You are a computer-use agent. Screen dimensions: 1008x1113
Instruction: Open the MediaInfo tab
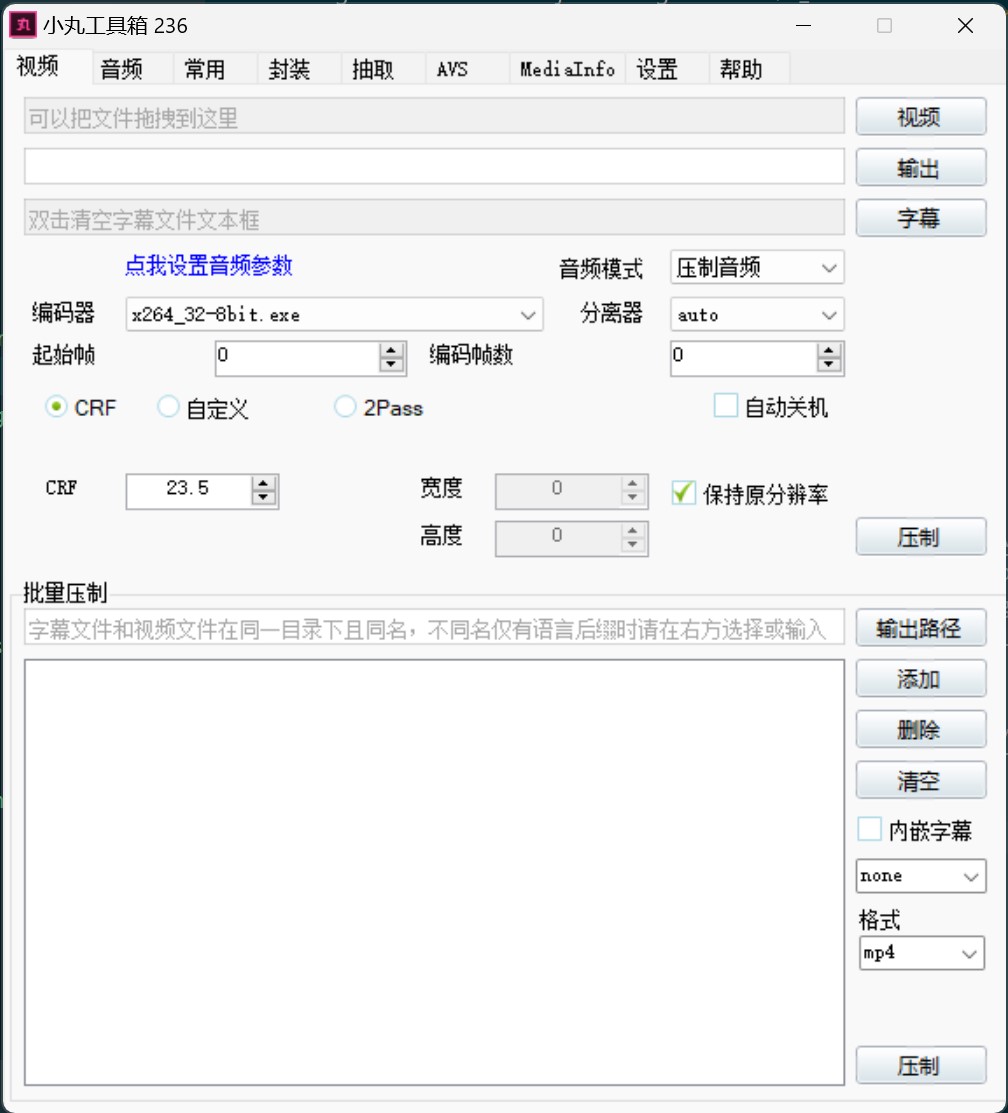coord(567,69)
